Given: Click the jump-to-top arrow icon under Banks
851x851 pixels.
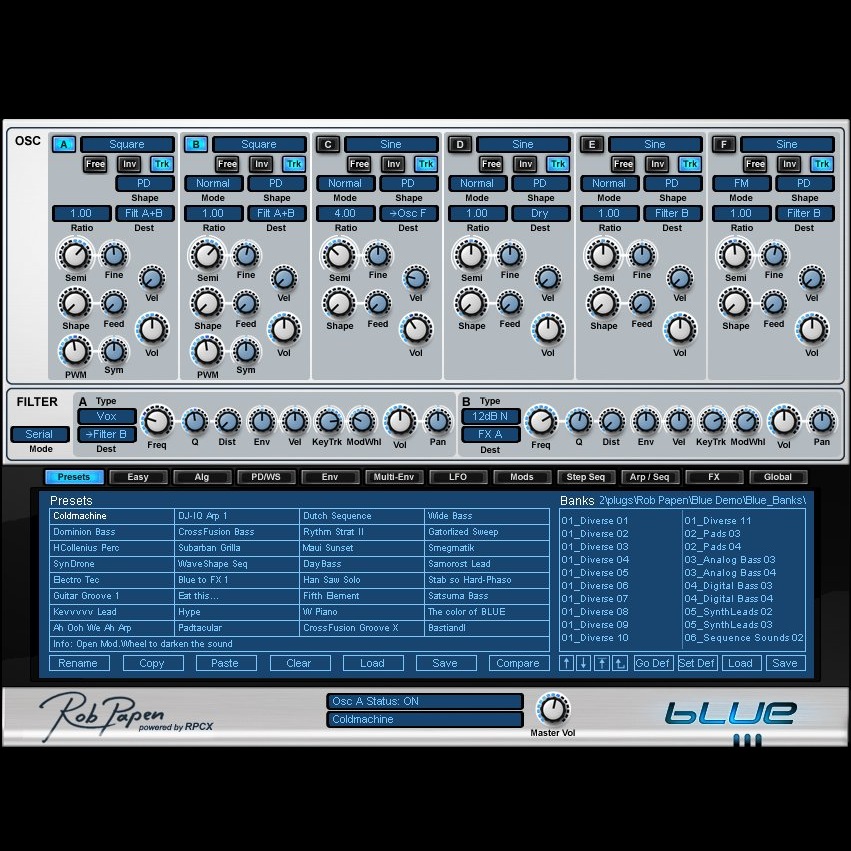Looking at the screenshot, I should (602, 663).
